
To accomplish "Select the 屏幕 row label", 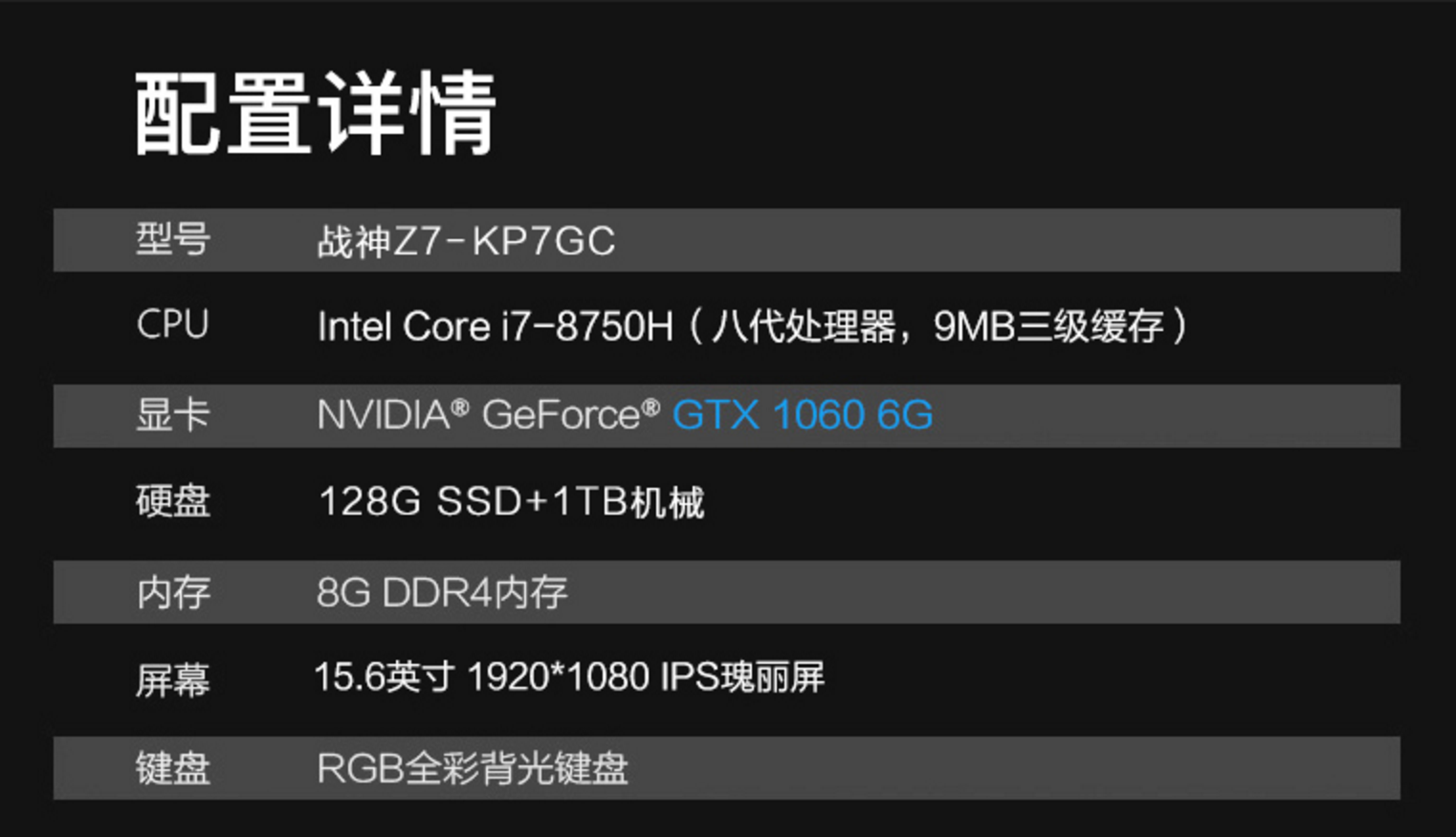I will [x=172, y=680].
